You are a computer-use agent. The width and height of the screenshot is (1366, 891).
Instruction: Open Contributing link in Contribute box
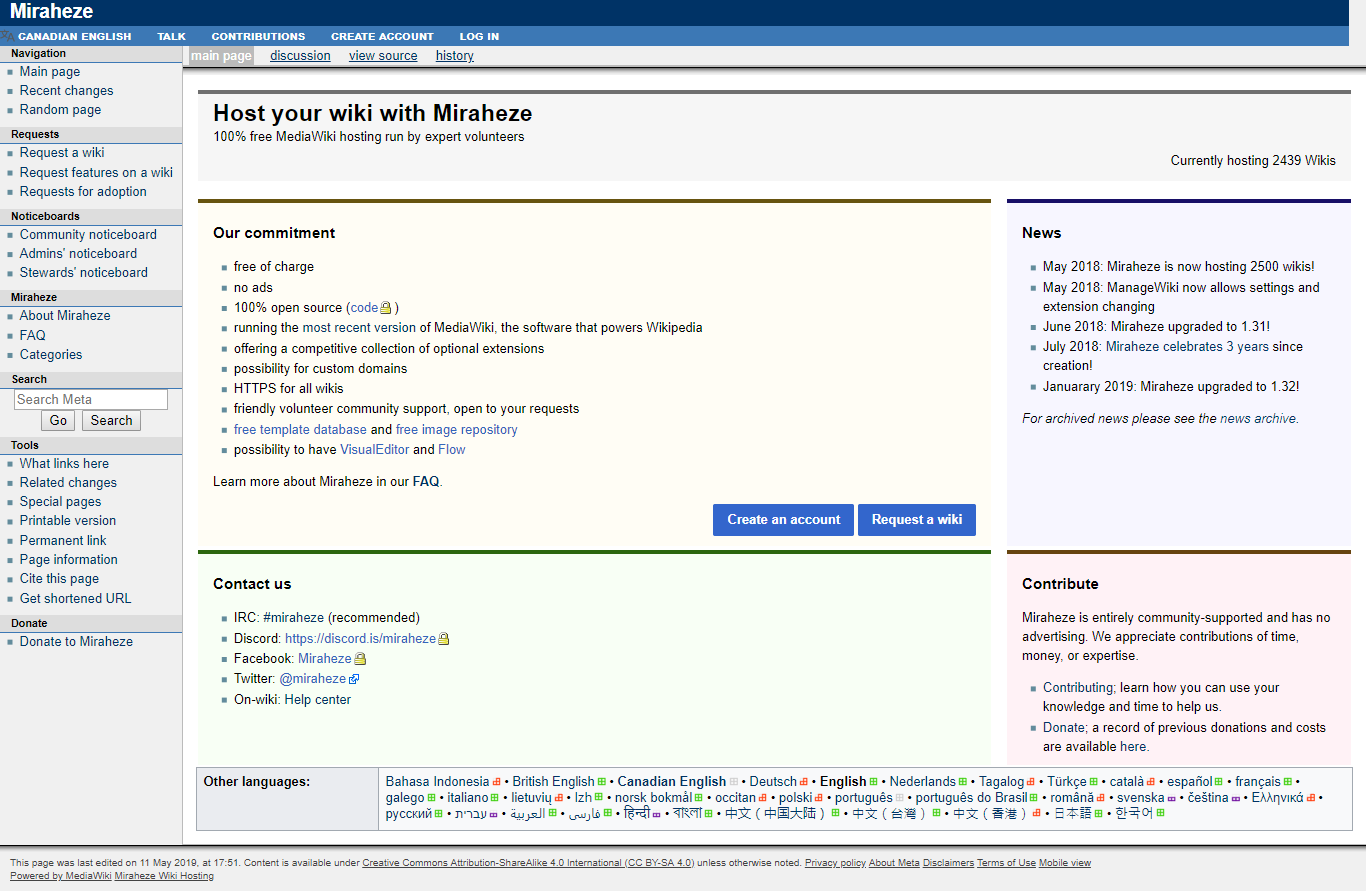coord(1078,688)
